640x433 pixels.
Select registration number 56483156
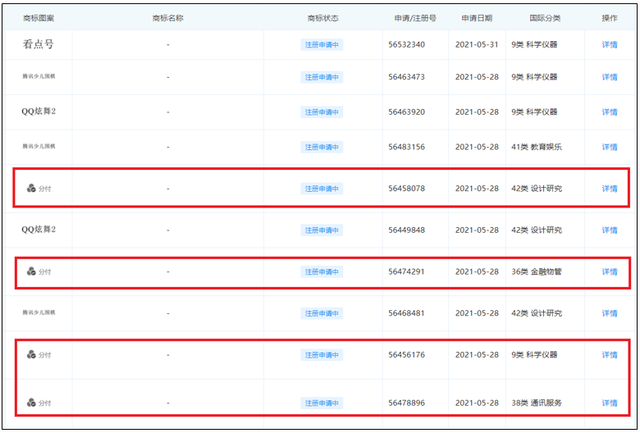coord(406,147)
